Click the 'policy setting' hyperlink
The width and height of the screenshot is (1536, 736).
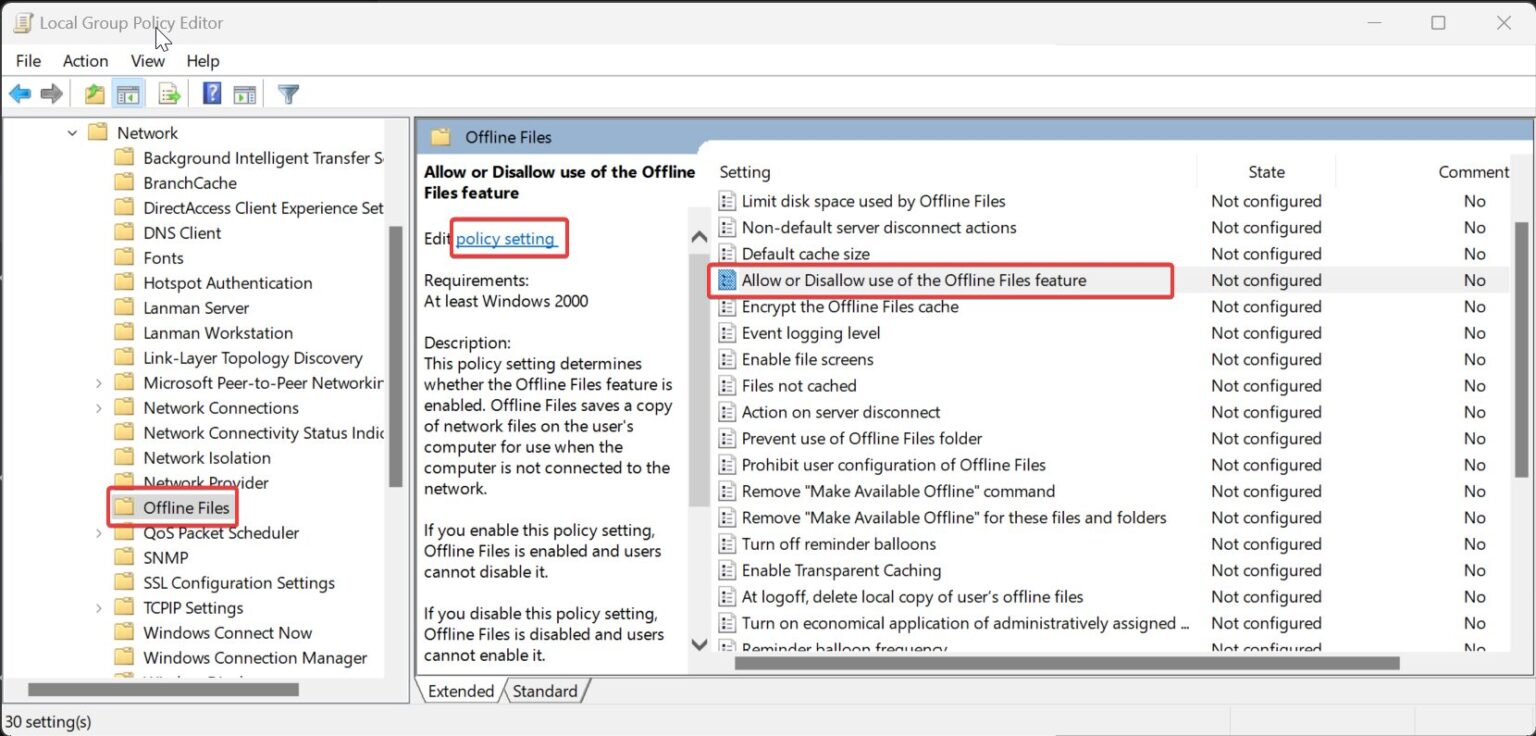508,238
